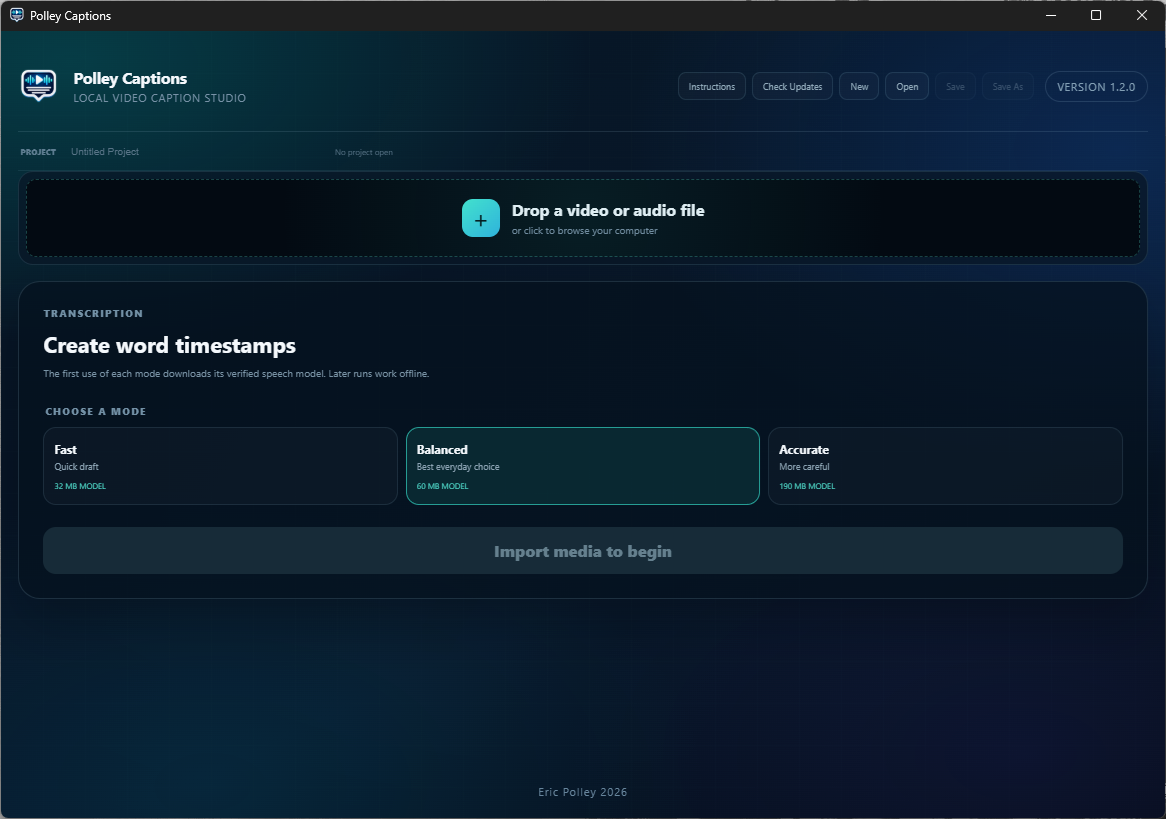This screenshot has height=819, width=1166.
Task: Click the 'Eric Polley 2026' footer text
Action: click(582, 792)
